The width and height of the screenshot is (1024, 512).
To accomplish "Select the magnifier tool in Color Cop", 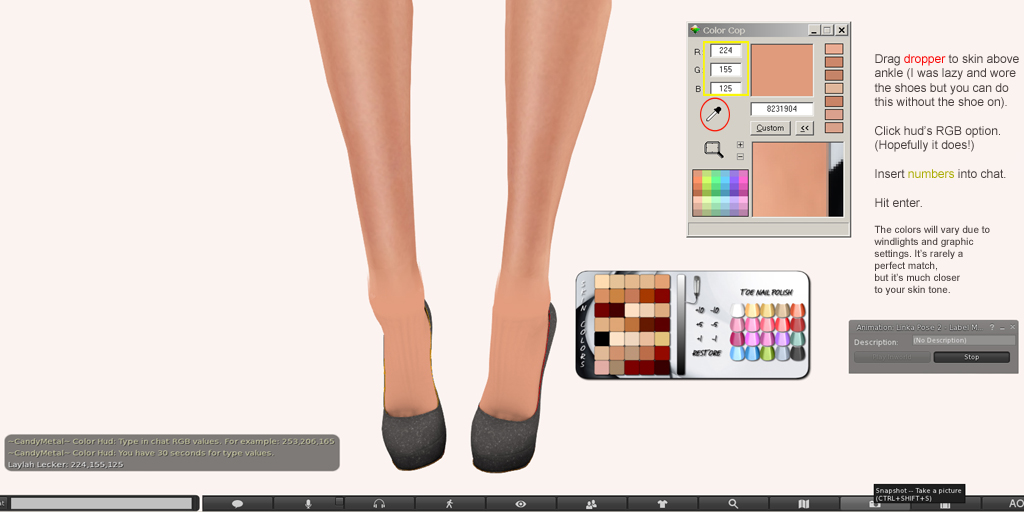I will tap(713, 149).
